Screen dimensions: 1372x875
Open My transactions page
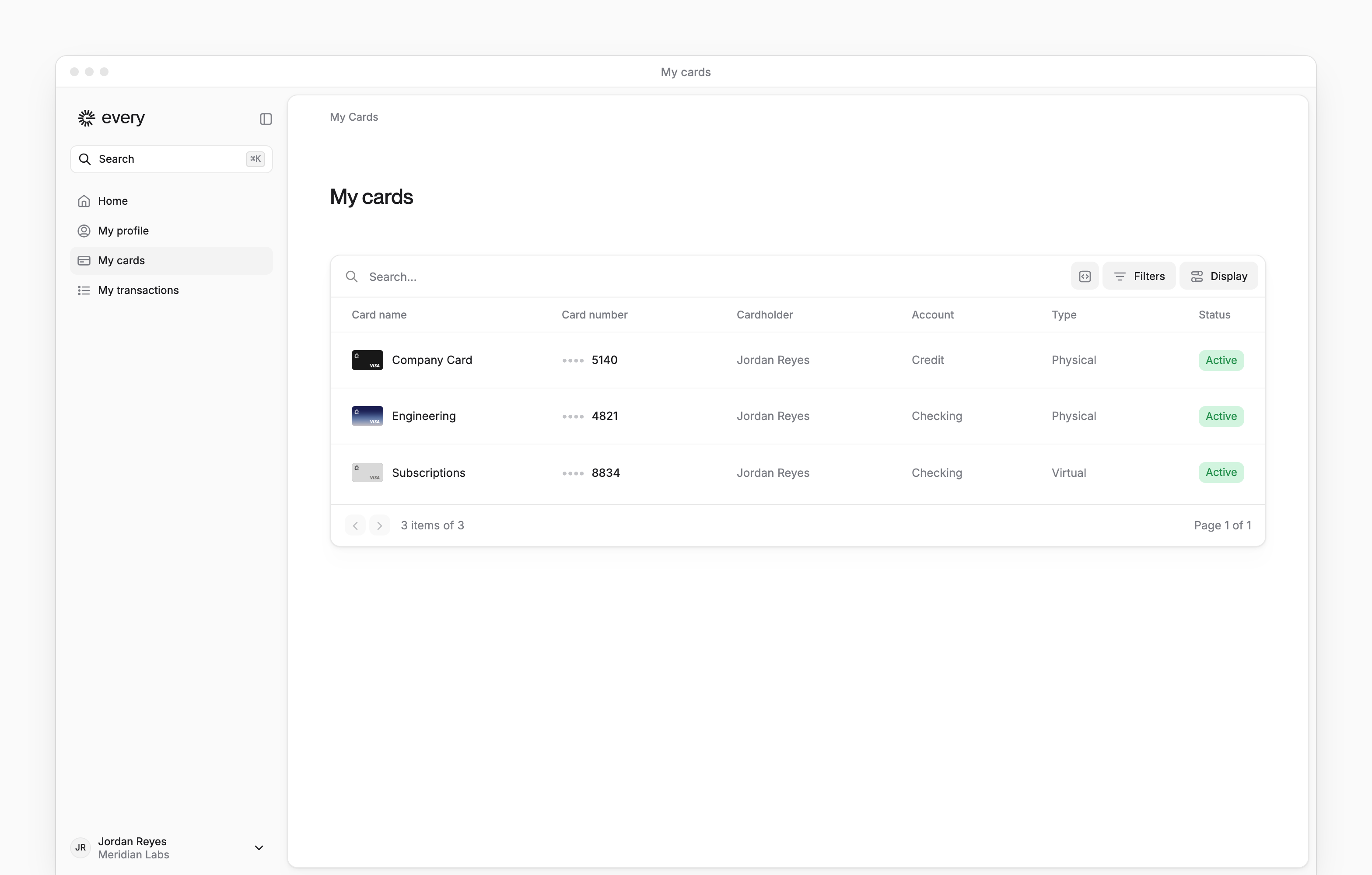click(171, 290)
